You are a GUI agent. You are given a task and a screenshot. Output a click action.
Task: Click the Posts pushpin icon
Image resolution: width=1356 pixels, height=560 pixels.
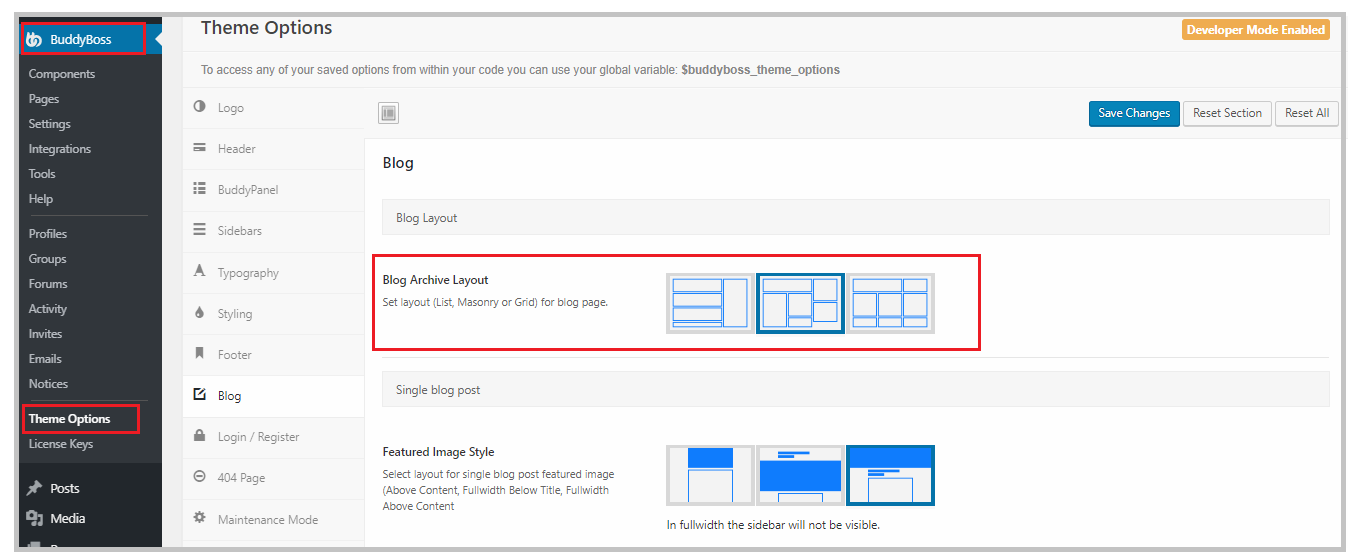tap(34, 488)
